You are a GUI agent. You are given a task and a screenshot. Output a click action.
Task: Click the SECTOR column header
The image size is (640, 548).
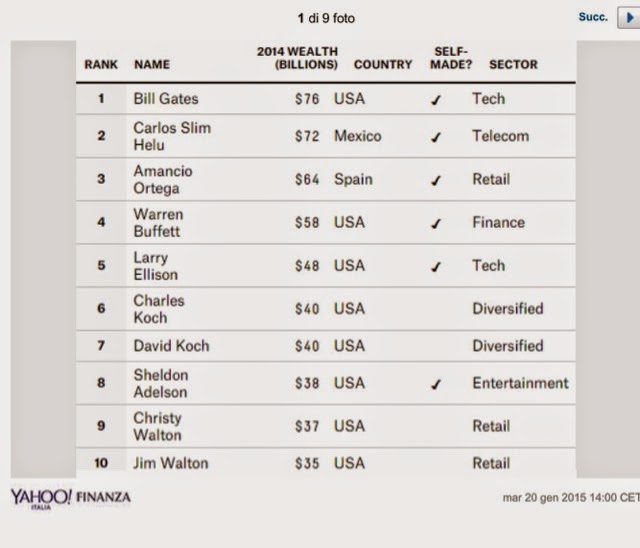click(513, 64)
